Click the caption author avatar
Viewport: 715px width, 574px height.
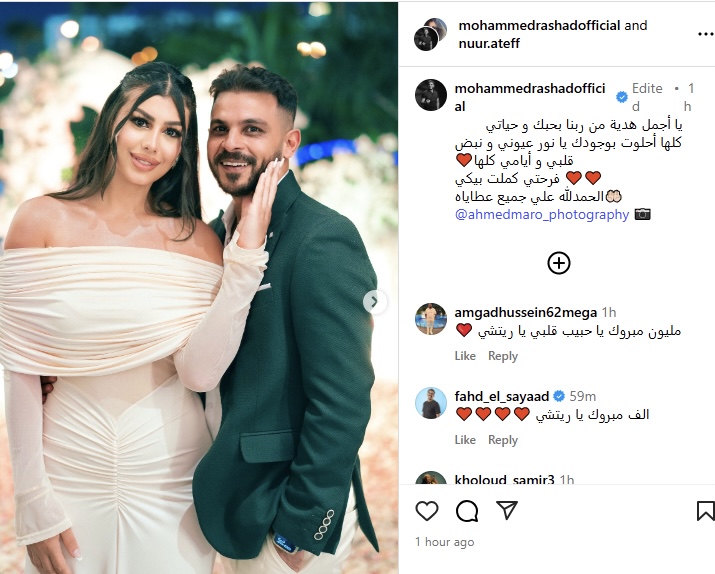[x=430, y=95]
